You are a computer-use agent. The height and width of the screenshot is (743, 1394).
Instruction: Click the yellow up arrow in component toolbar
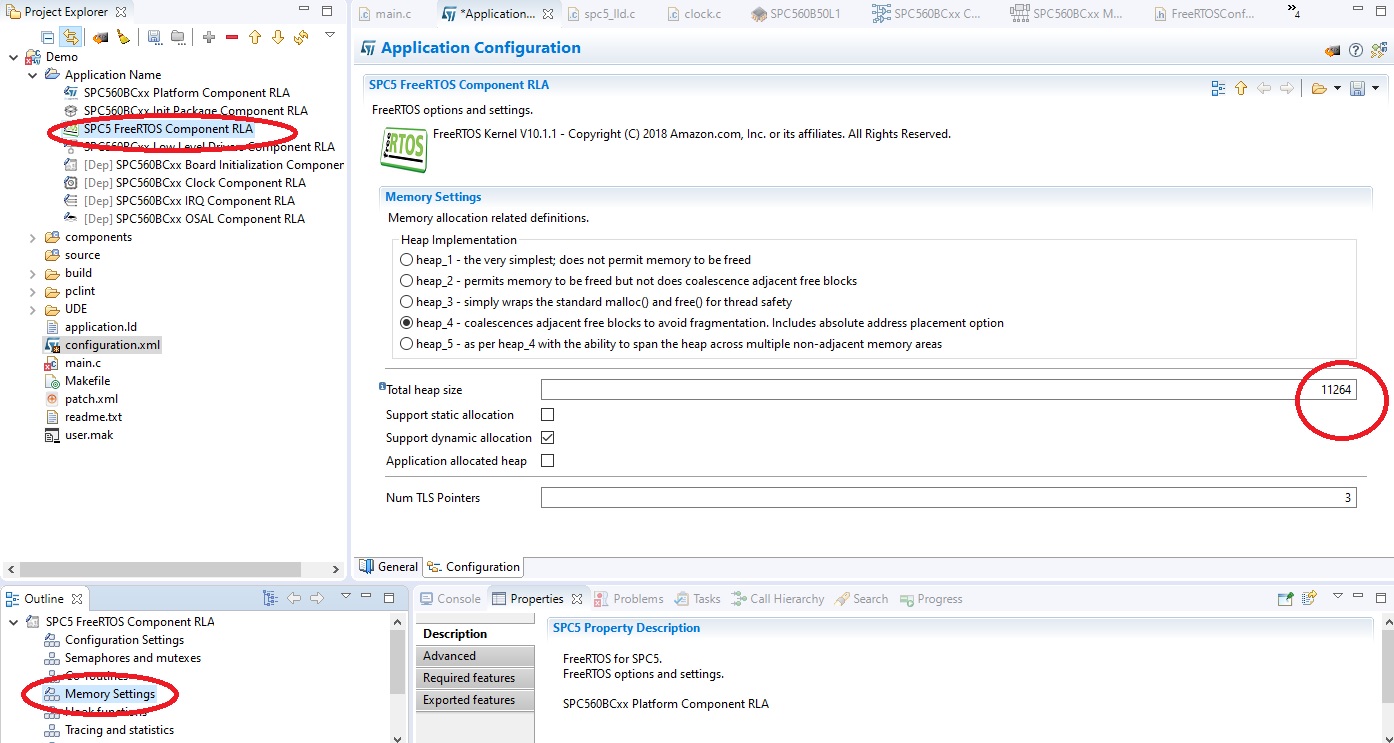pos(1241,88)
